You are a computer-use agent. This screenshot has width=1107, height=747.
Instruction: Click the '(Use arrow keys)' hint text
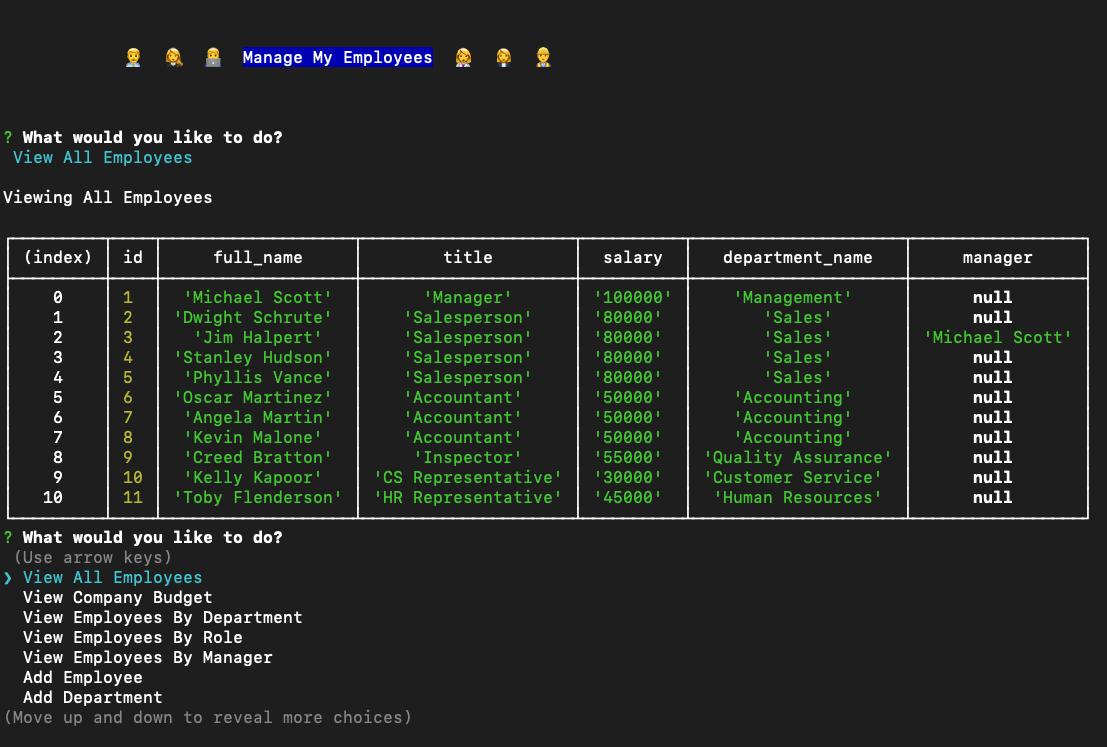pos(92,558)
